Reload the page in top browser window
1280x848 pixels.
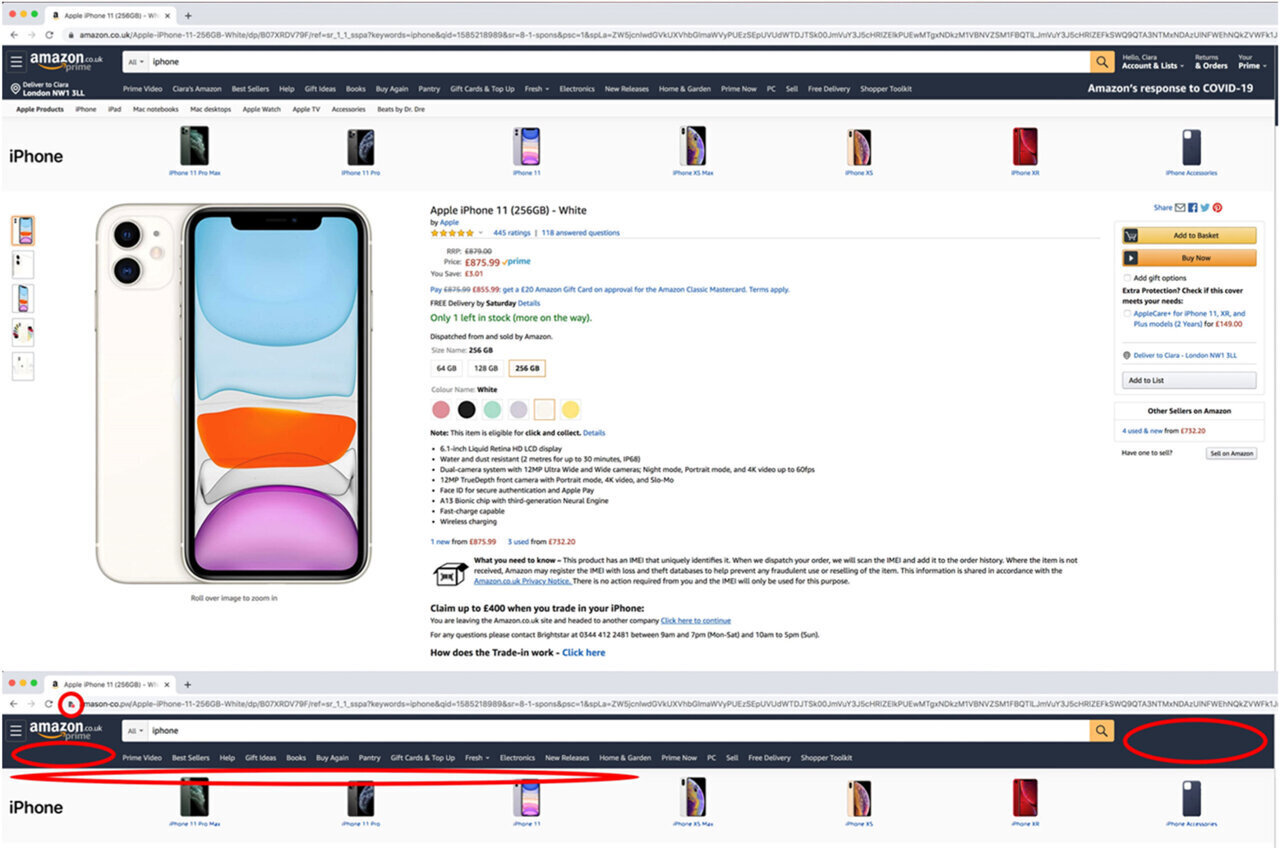pos(49,34)
